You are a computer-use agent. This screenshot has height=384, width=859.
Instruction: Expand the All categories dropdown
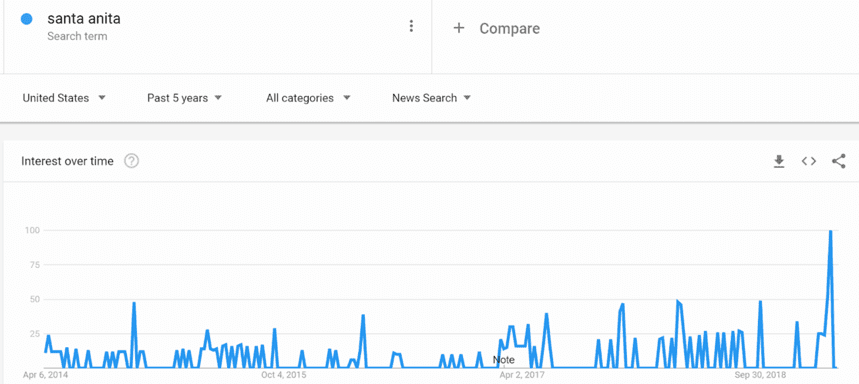(308, 98)
